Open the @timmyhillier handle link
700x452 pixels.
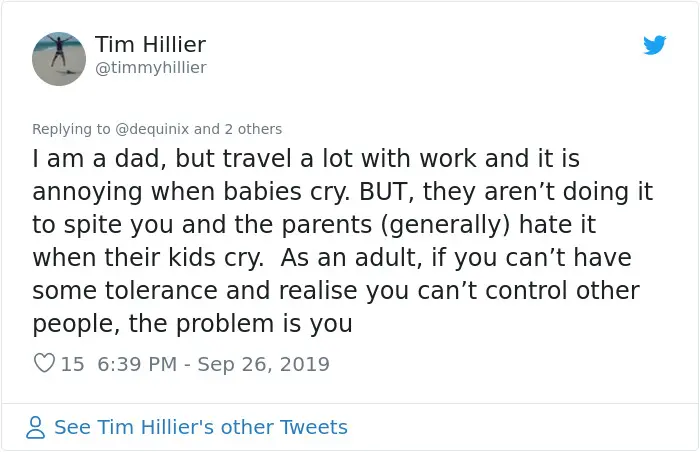click(x=150, y=67)
